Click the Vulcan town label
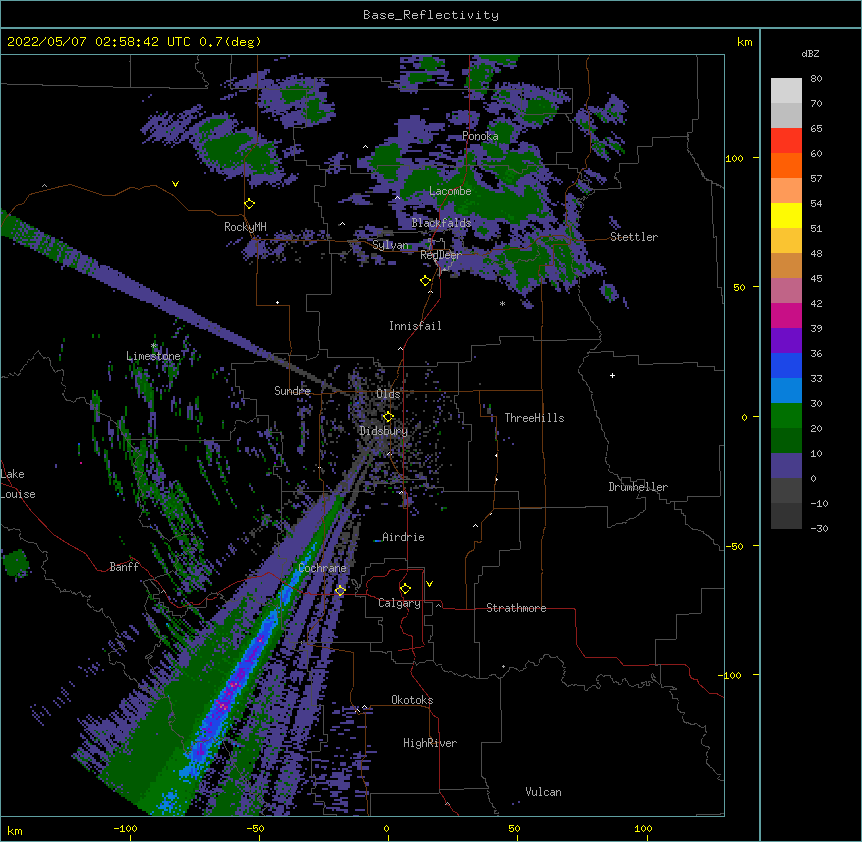The height and width of the screenshot is (842, 862). click(x=543, y=792)
